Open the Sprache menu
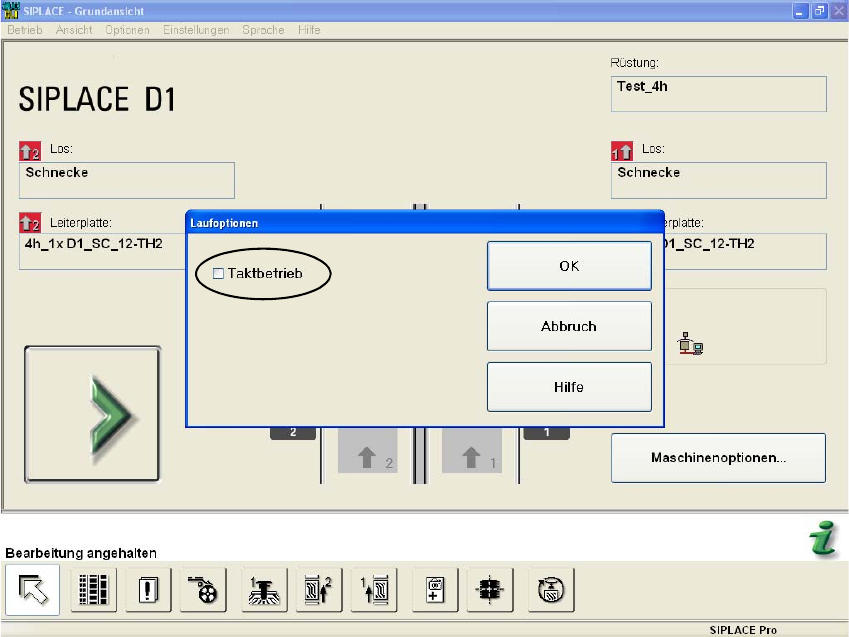 pos(263,30)
